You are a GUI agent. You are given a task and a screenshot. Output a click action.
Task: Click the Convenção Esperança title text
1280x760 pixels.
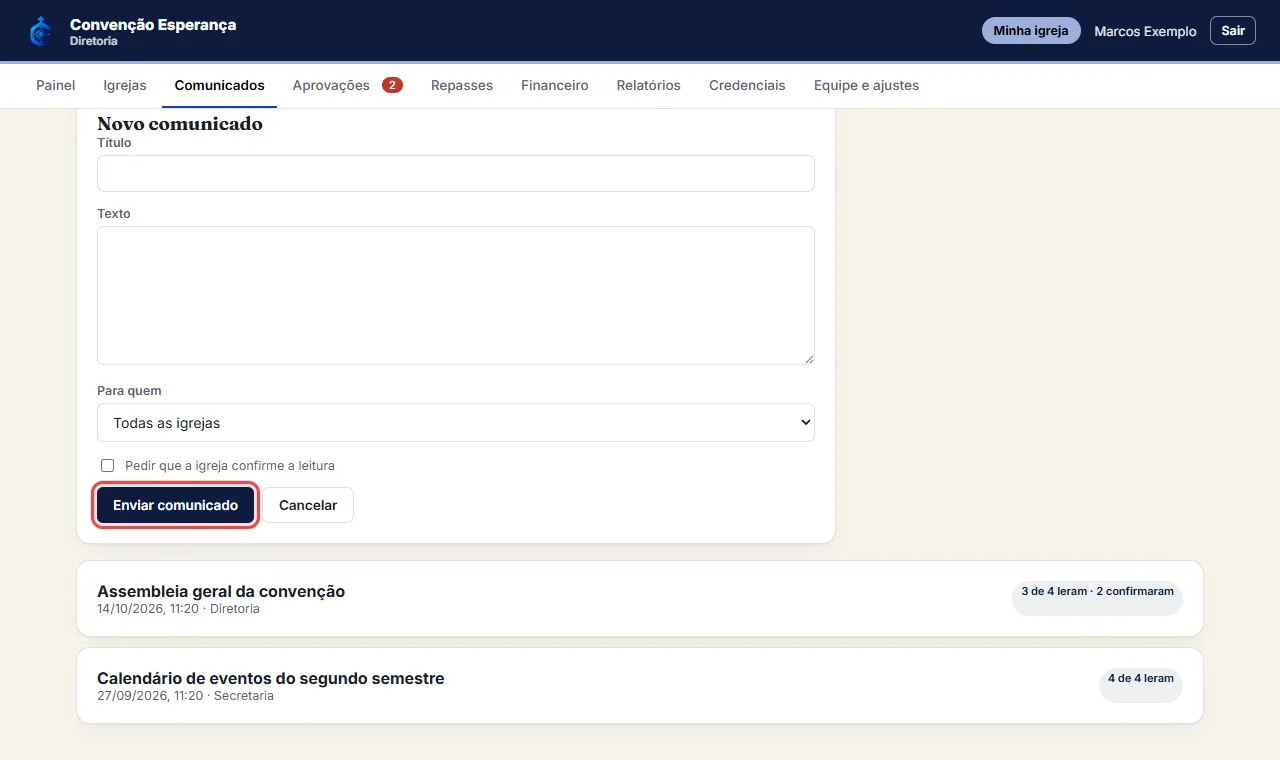click(153, 25)
